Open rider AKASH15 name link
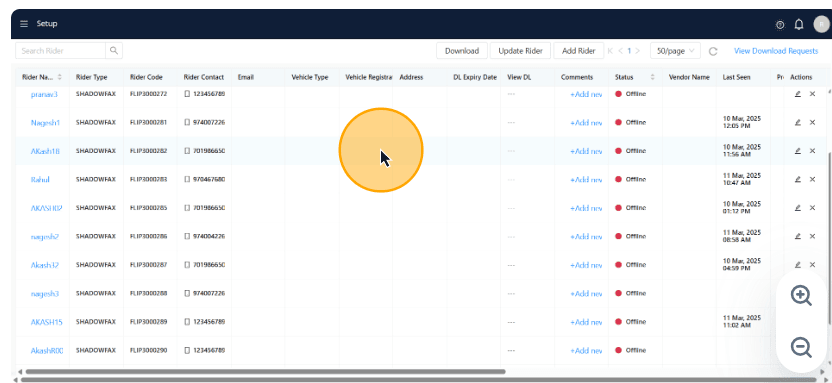The image size is (832, 383). pyautogui.click(x=47, y=322)
